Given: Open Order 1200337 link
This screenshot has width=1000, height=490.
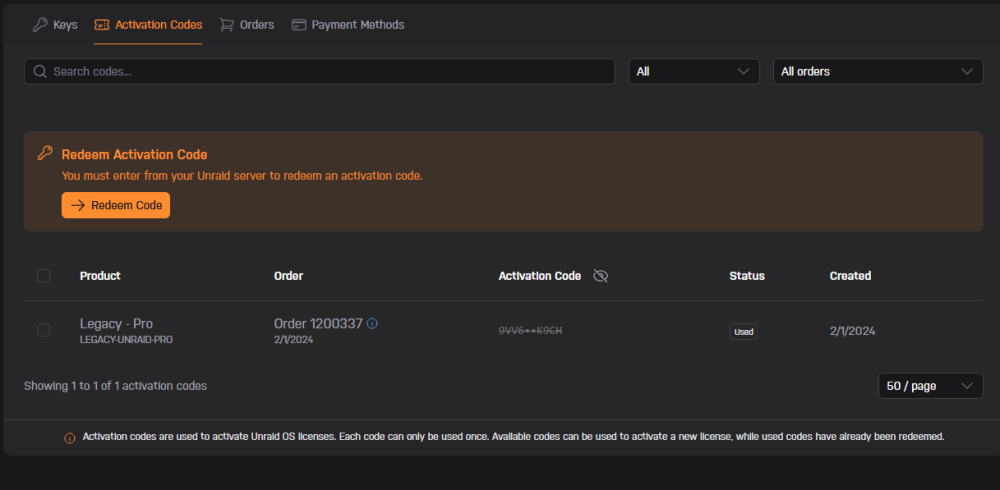Looking at the screenshot, I should (x=318, y=323).
